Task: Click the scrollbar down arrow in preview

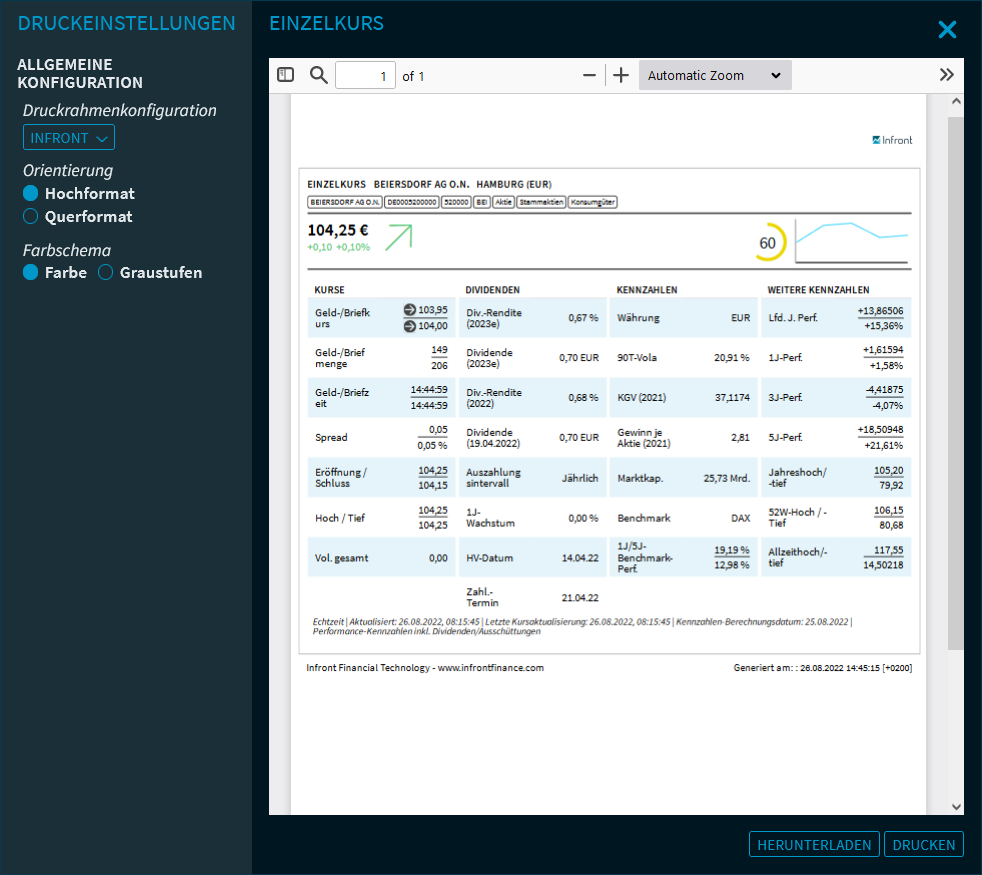Action: click(x=956, y=806)
